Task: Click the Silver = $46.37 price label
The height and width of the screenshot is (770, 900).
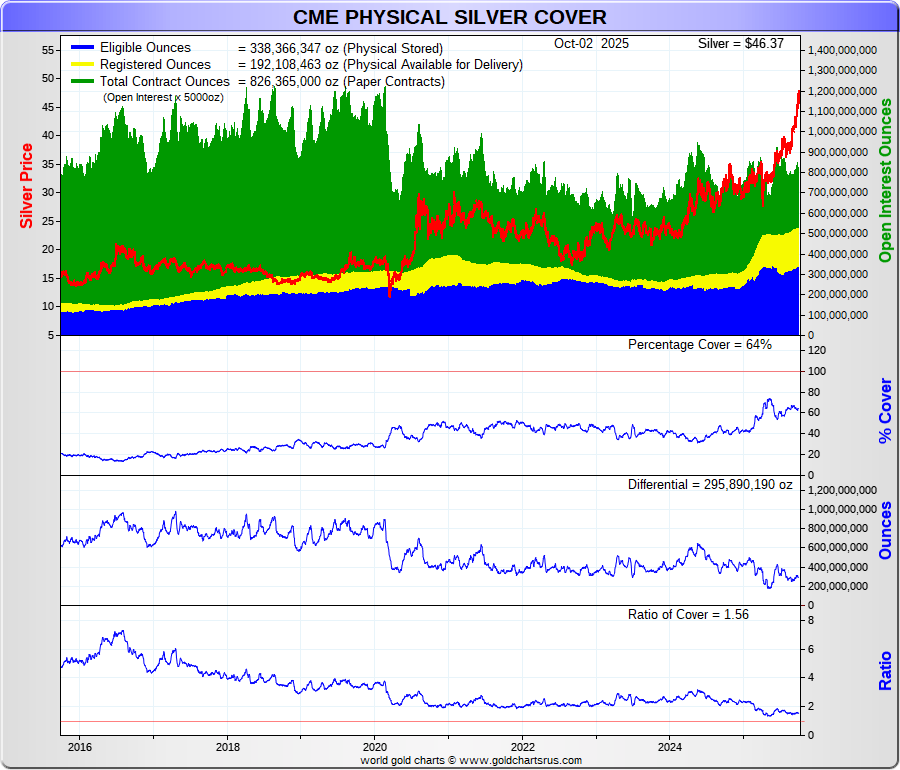Action: coord(740,44)
